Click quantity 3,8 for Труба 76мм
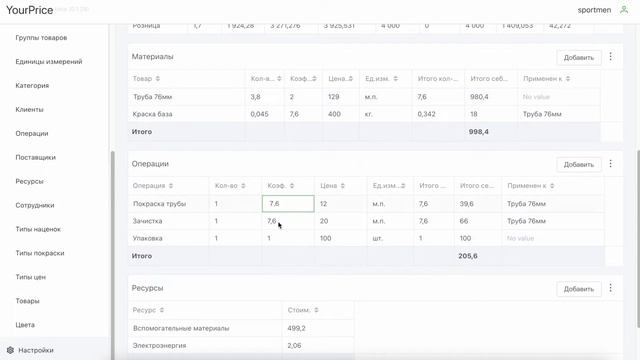The height and width of the screenshot is (360, 640). (x=256, y=97)
